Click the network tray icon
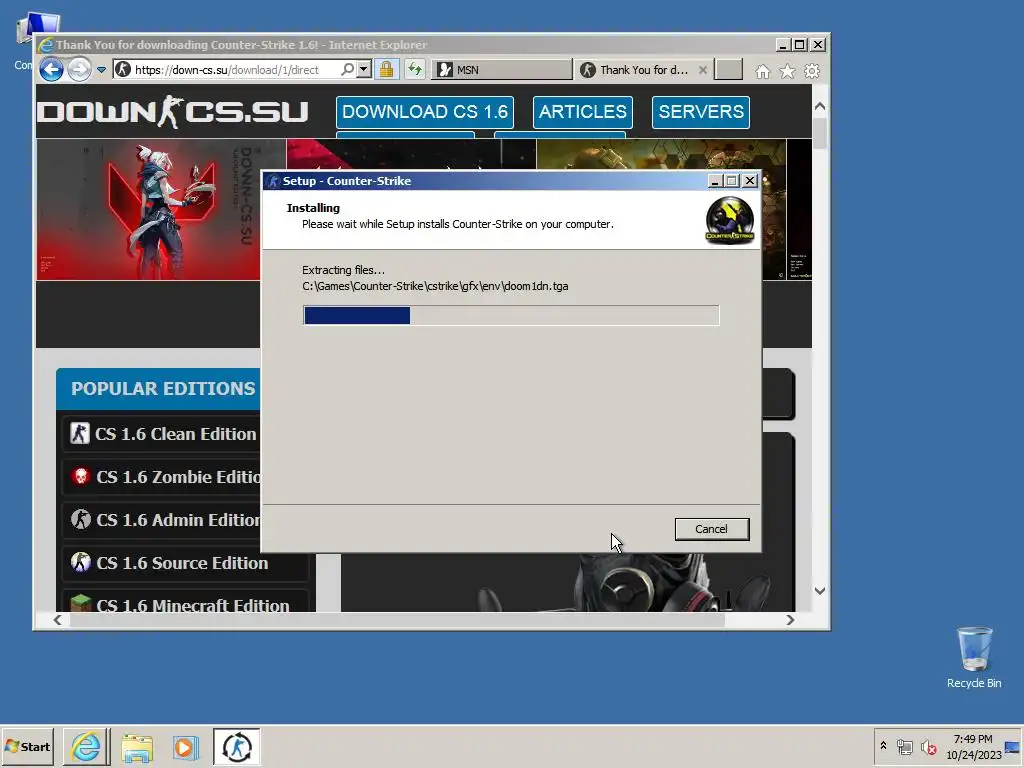 [904, 746]
